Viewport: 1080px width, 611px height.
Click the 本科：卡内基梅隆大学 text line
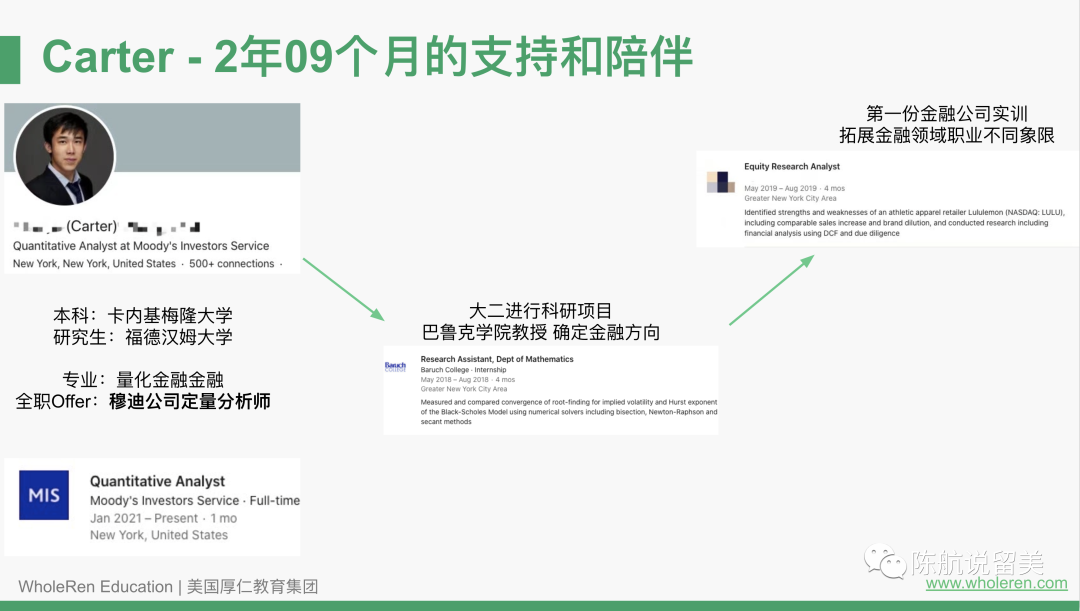(142, 315)
